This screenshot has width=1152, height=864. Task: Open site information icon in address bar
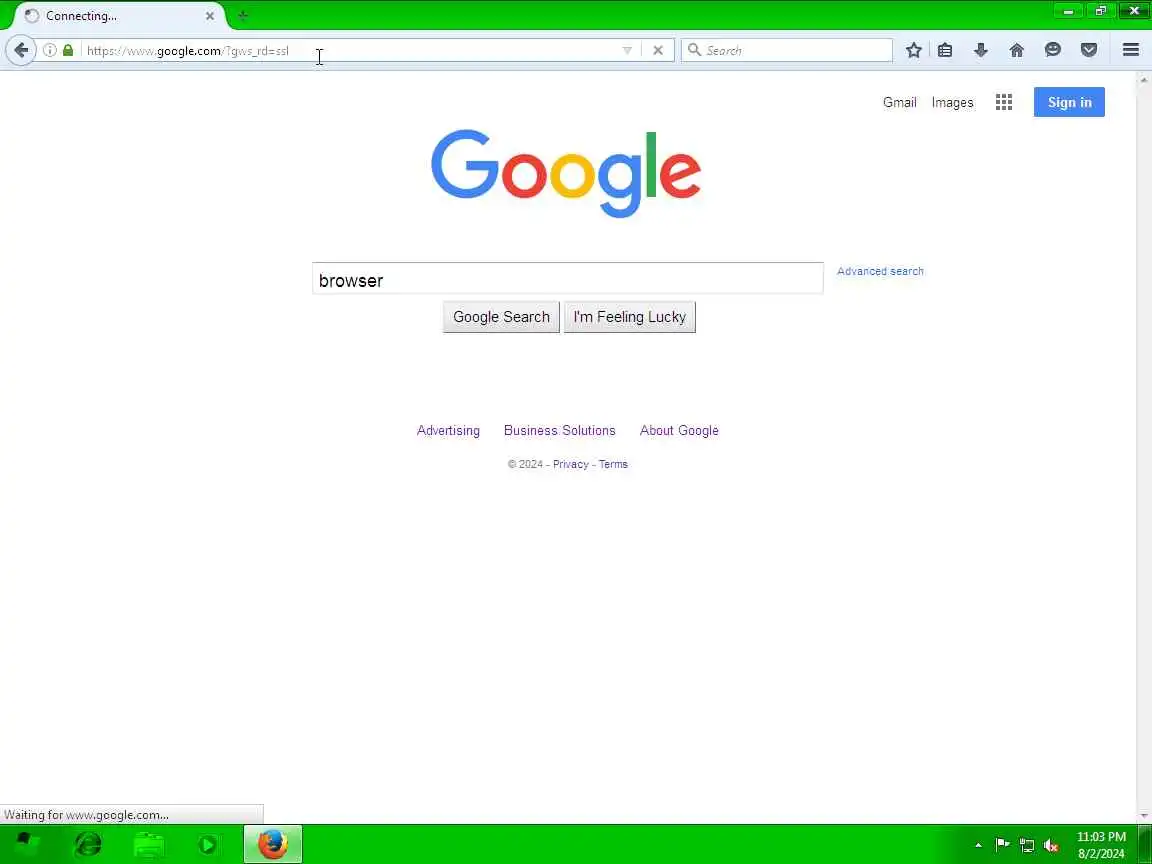click(x=49, y=50)
